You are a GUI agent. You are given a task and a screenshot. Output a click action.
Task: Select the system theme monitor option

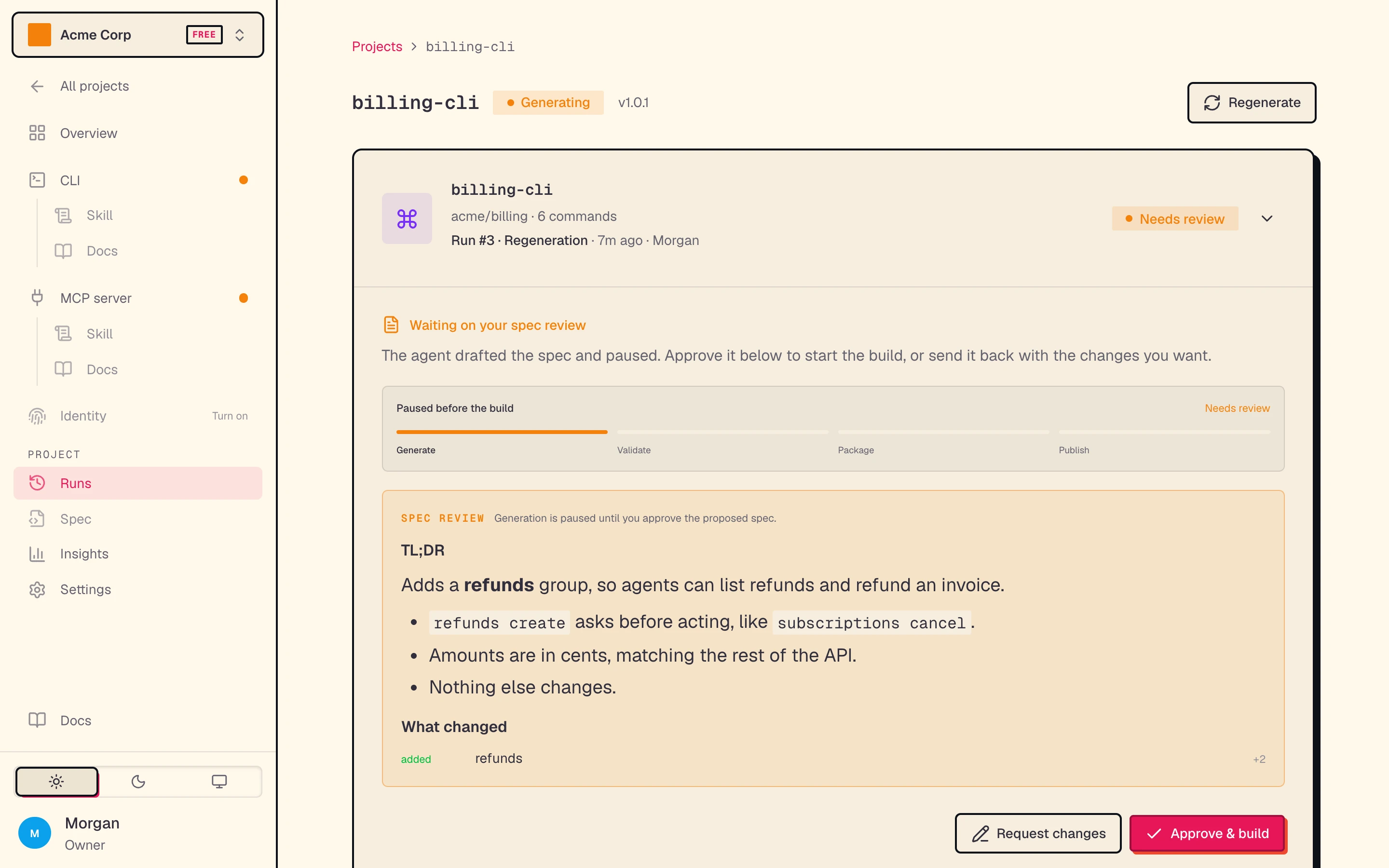click(x=219, y=781)
